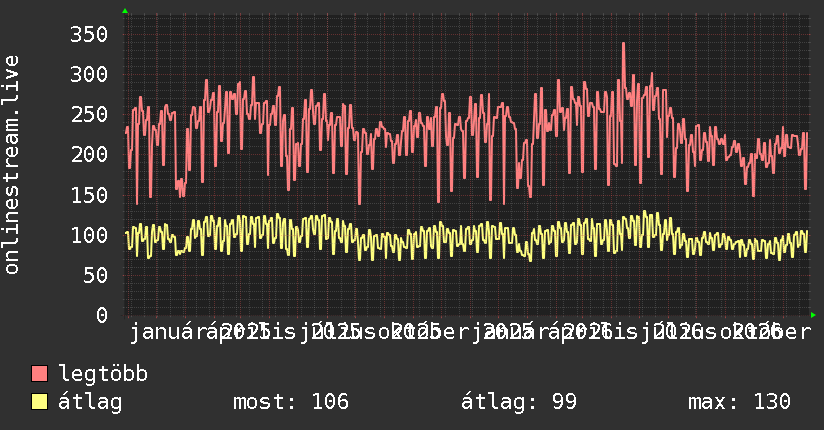Click the highest pink peak on the chart

(623, 44)
